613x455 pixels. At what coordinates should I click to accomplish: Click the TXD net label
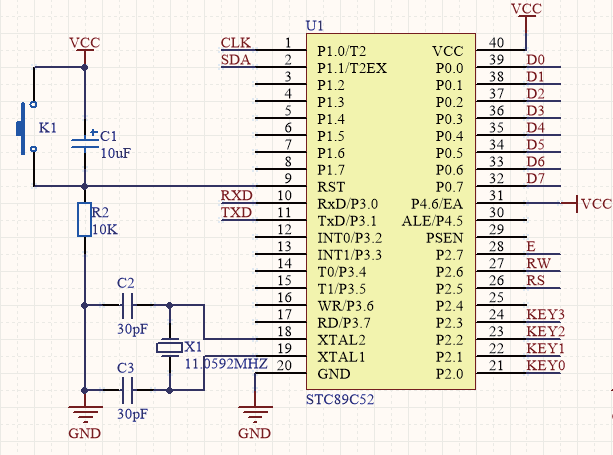coord(237,212)
